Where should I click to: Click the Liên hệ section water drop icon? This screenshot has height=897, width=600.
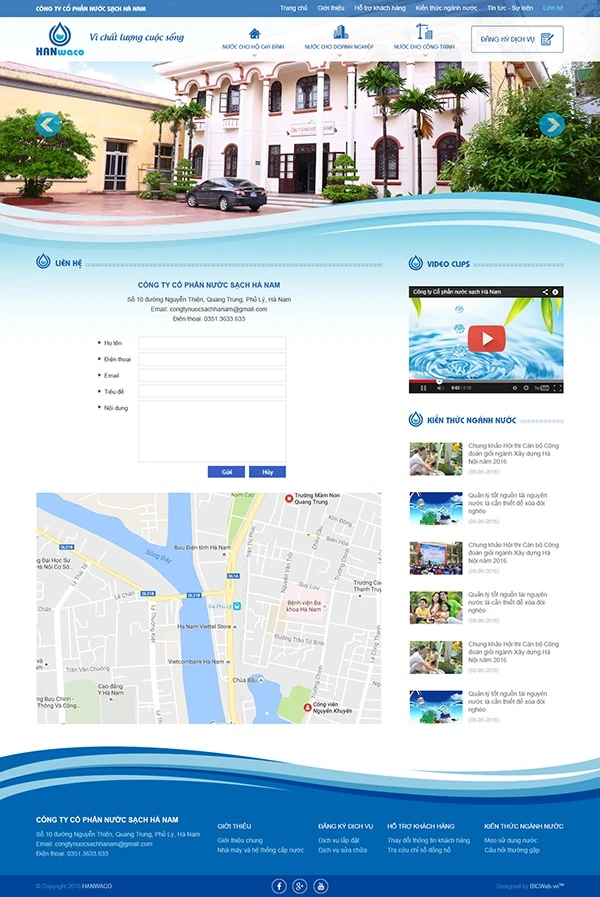[43, 262]
